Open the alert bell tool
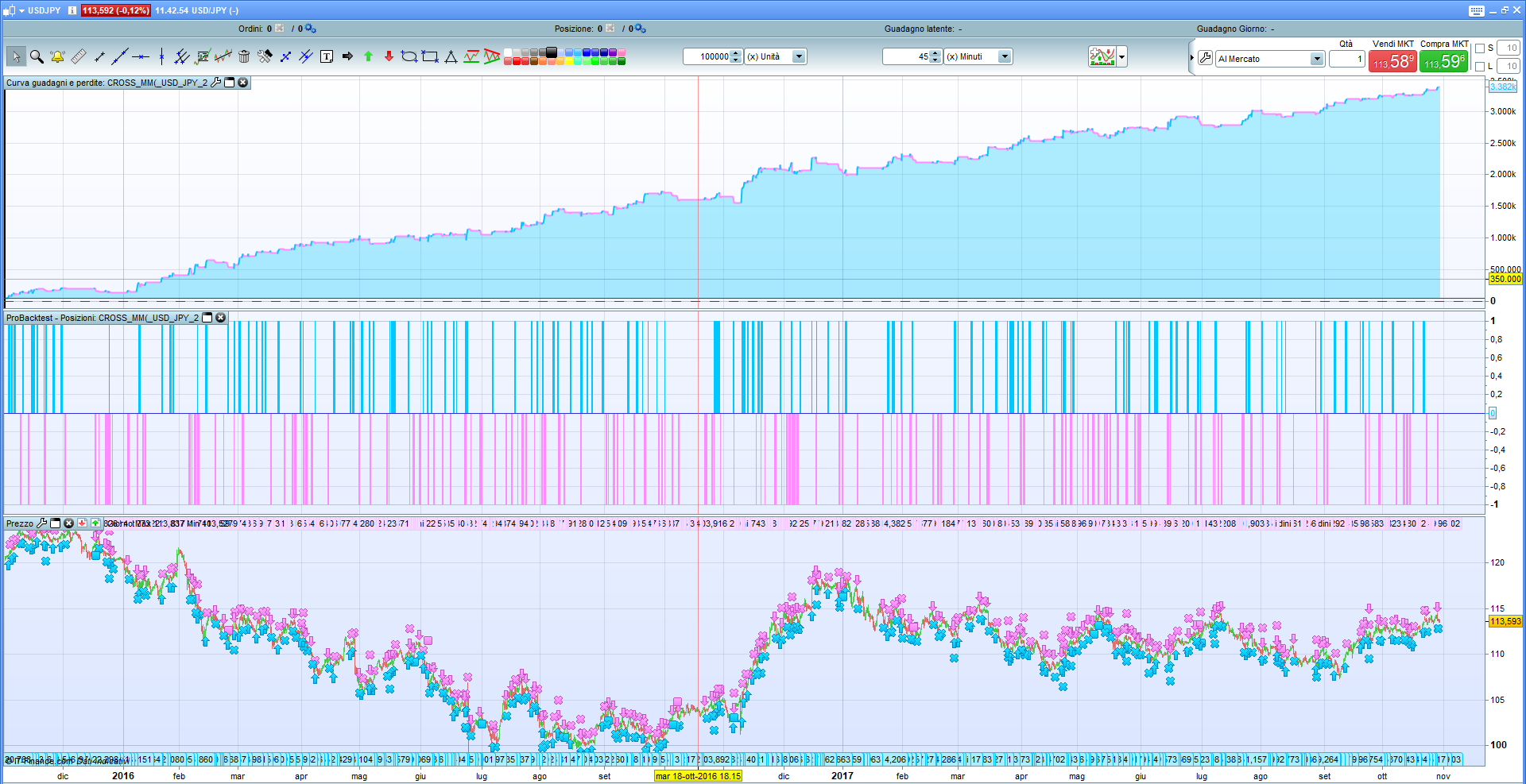The image size is (1526, 784). [x=57, y=56]
